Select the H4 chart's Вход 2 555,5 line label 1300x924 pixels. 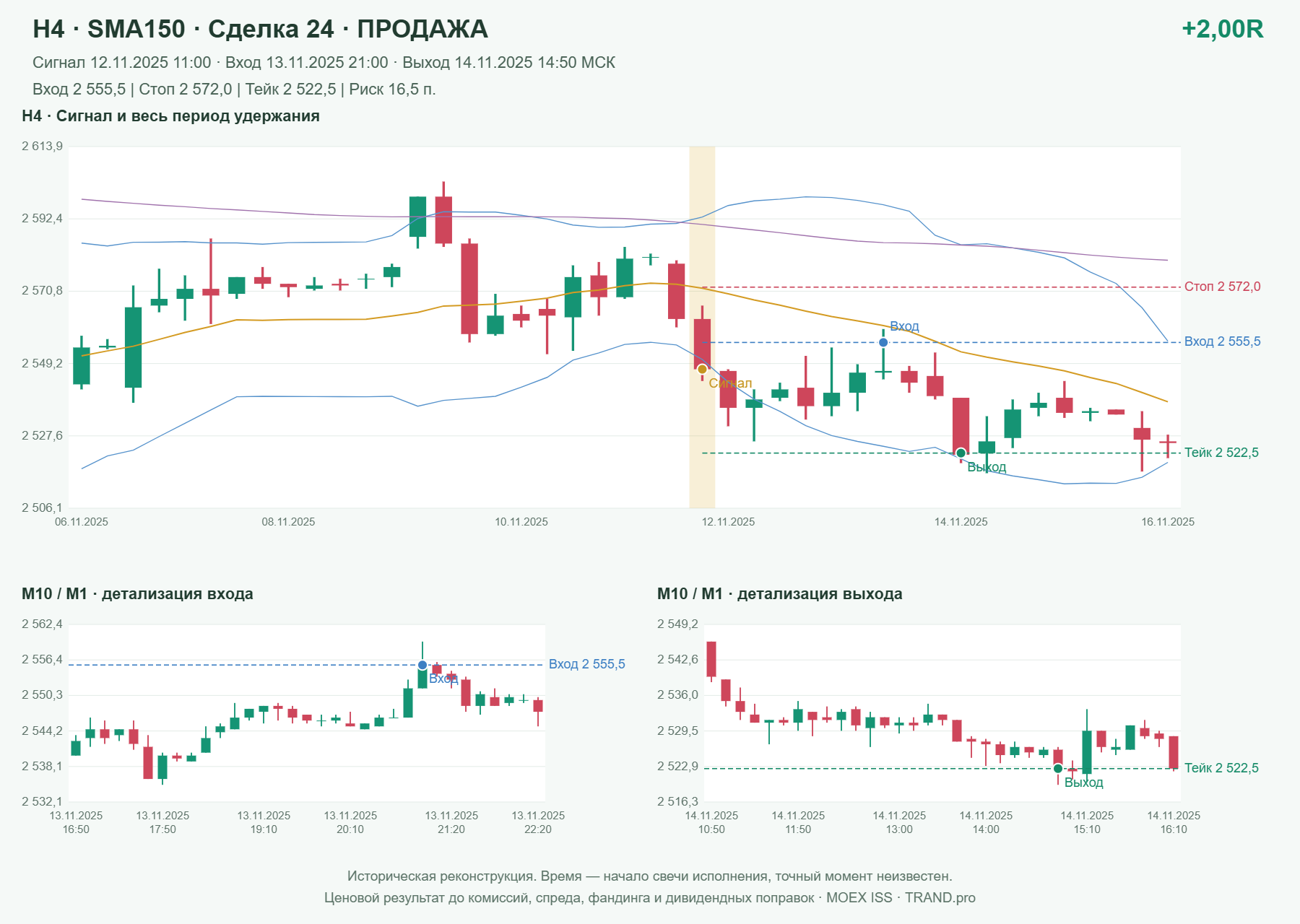(x=1222, y=341)
